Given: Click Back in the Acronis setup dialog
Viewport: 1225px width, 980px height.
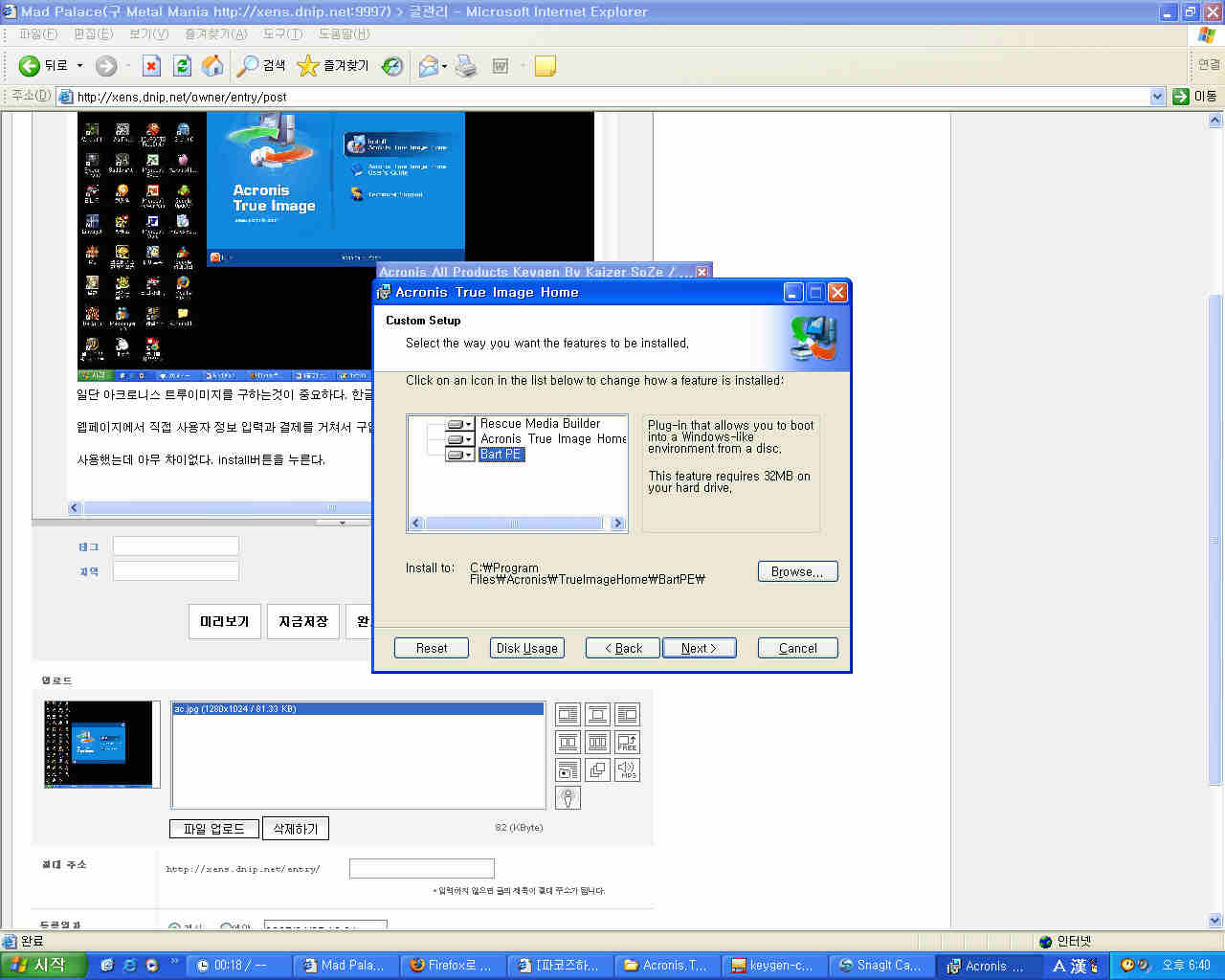Looking at the screenshot, I should click(x=623, y=648).
